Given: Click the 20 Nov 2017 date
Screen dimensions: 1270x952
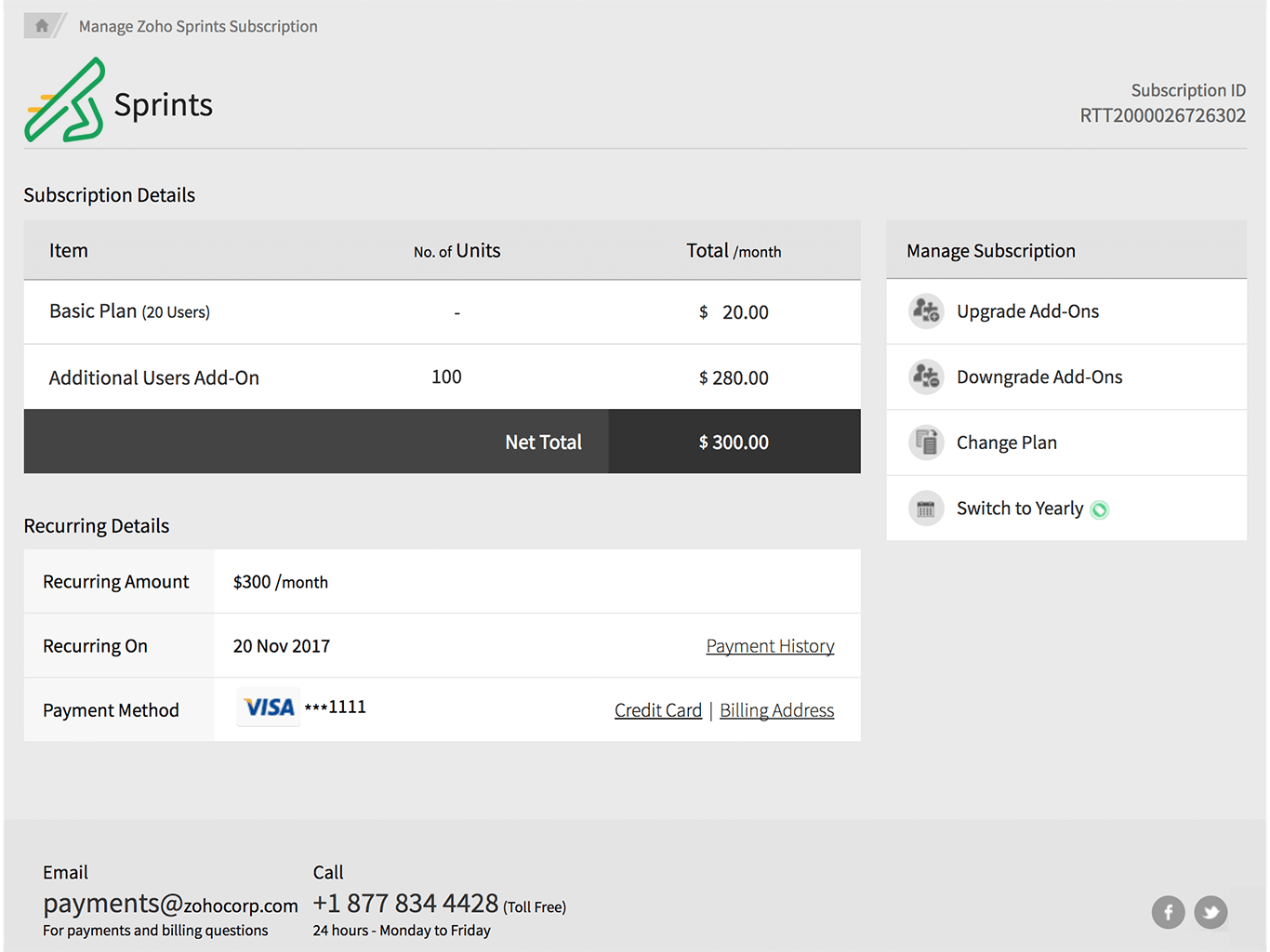Looking at the screenshot, I should [x=281, y=646].
